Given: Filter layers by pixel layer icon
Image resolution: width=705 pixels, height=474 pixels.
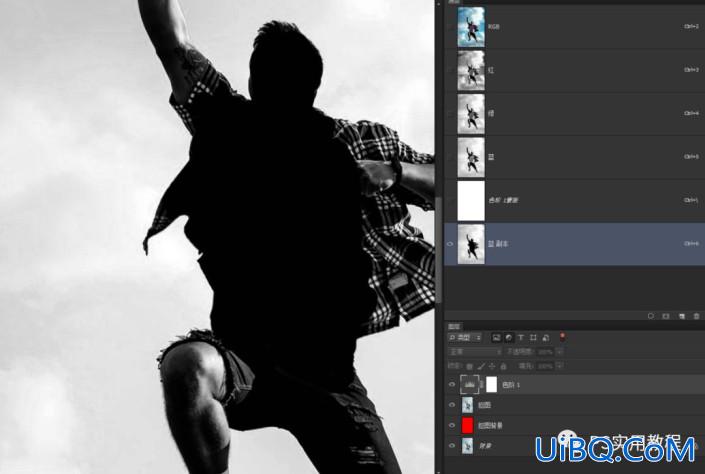Looking at the screenshot, I should pyautogui.click(x=496, y=337).
